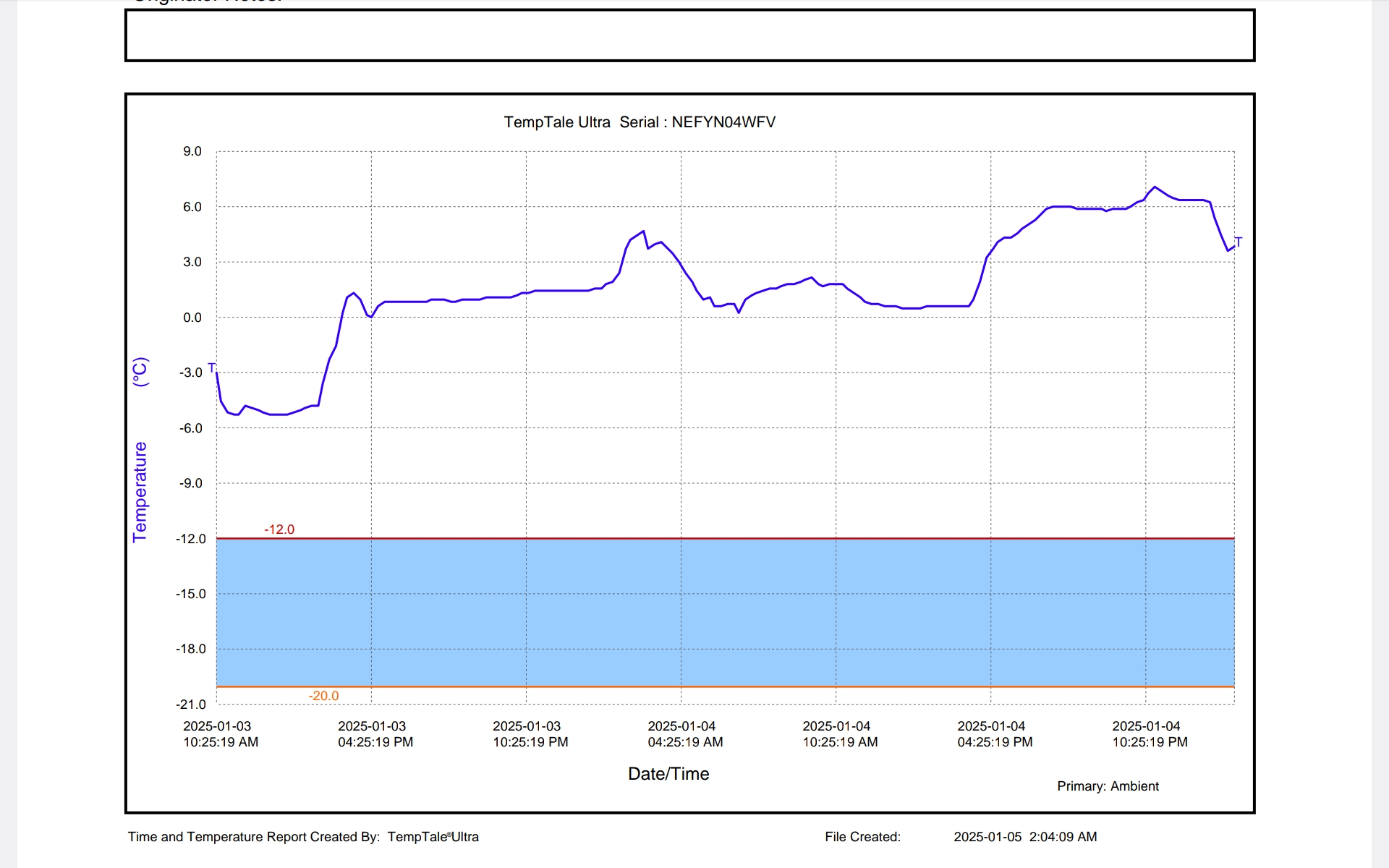The image size is (1389, 868).
Task: Click the 'Date/Time' axis title
Action: click(668, 774)
